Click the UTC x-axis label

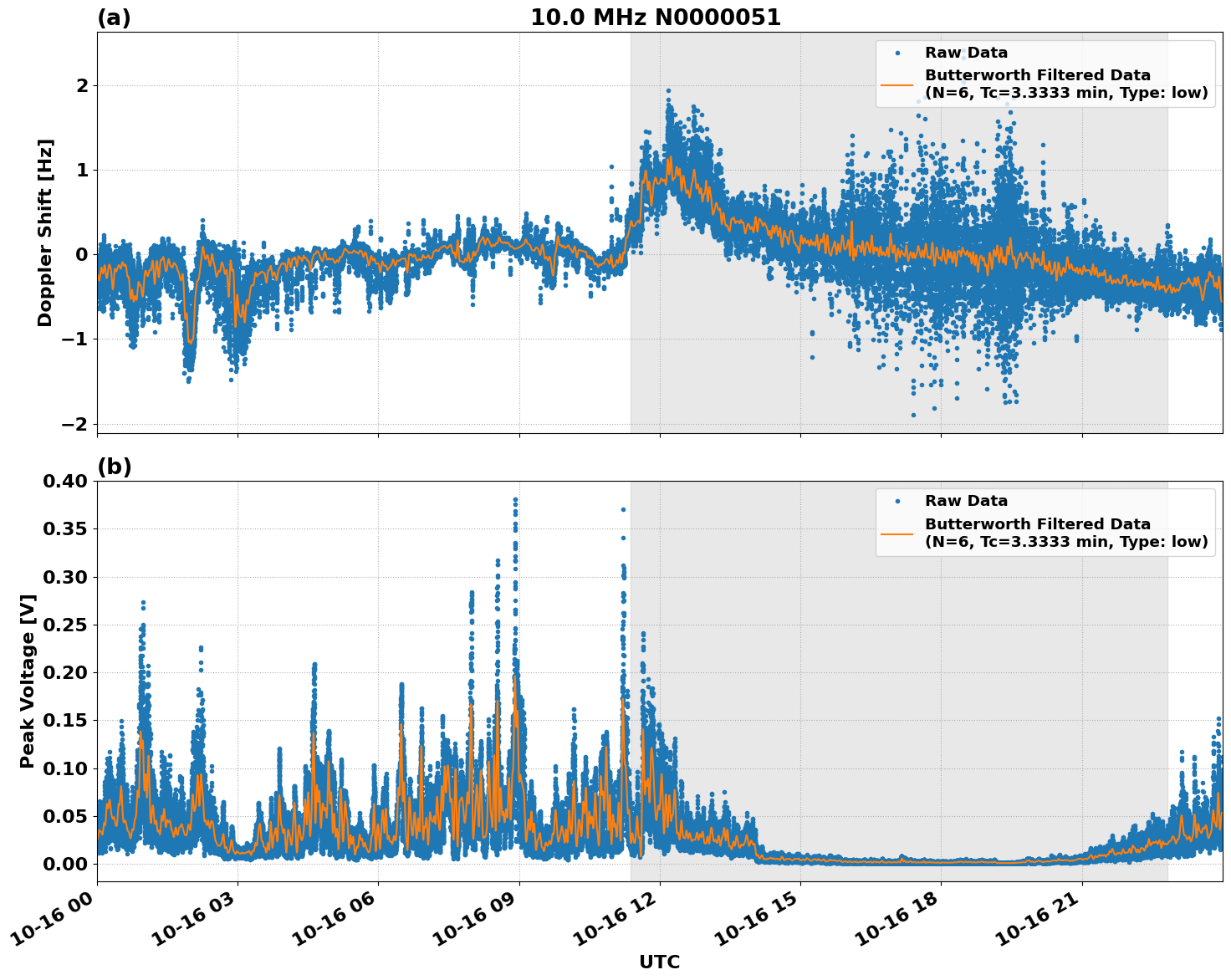pyautogui.click(x=659, y=962)
